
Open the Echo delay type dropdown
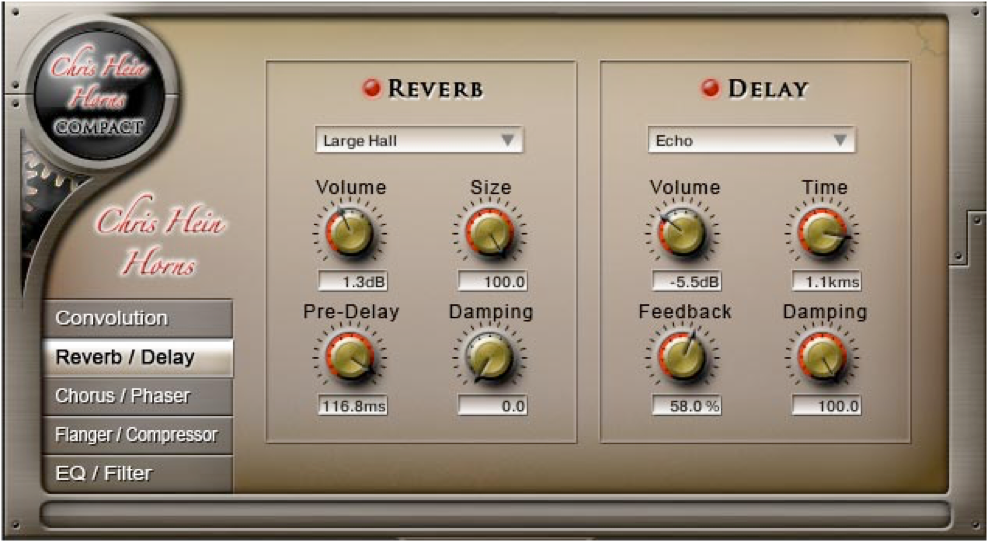point(751,141)
